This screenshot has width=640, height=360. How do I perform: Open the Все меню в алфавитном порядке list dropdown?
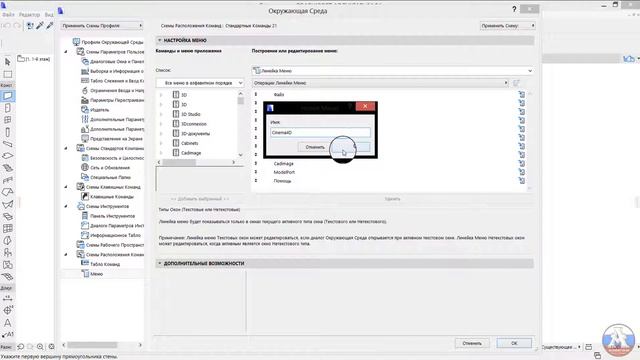(200, 83)
